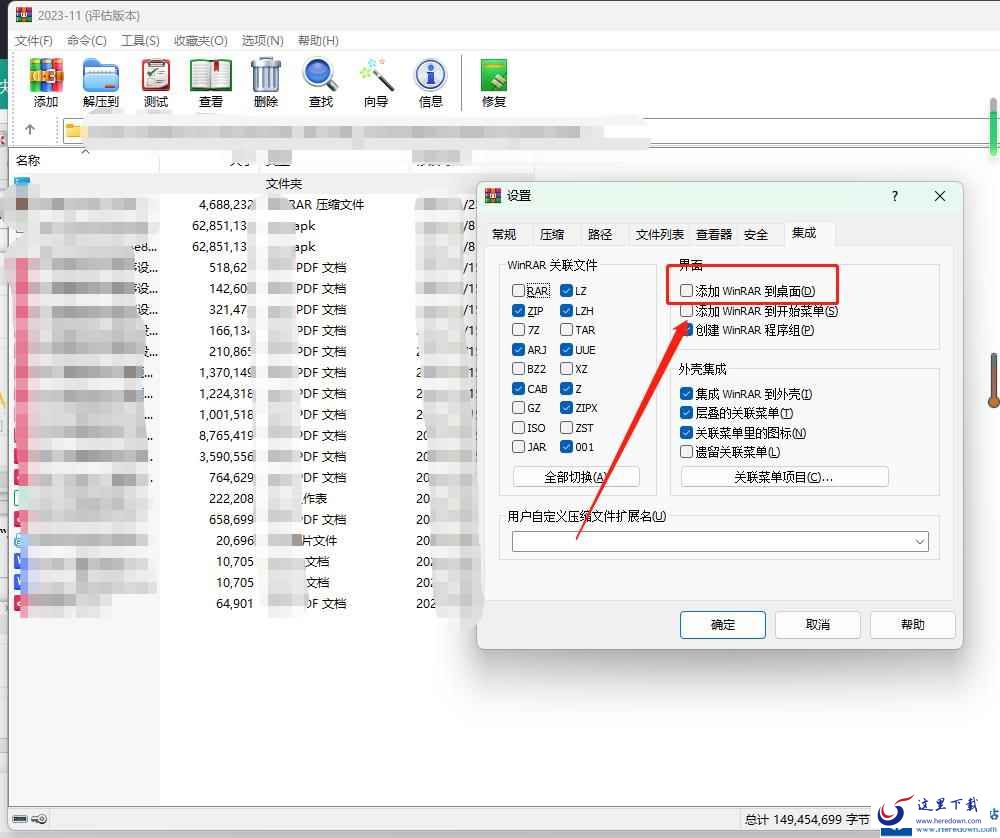Enable 遗留关联菜单 checkbox
This screenshot has height=838, width=1000.
click(686, 452)
